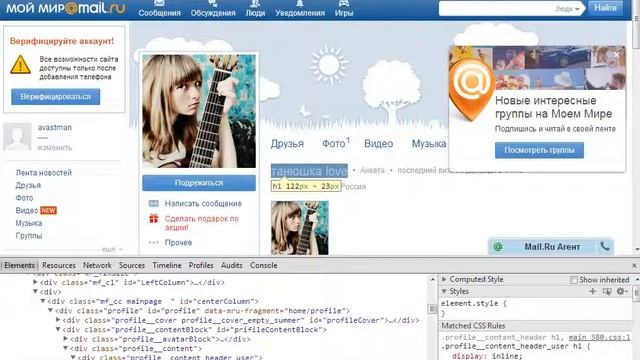Collapse the div id="profile" node
This screenshot has width=640, height=360.
pyautogui.click(x=50, y=311)
